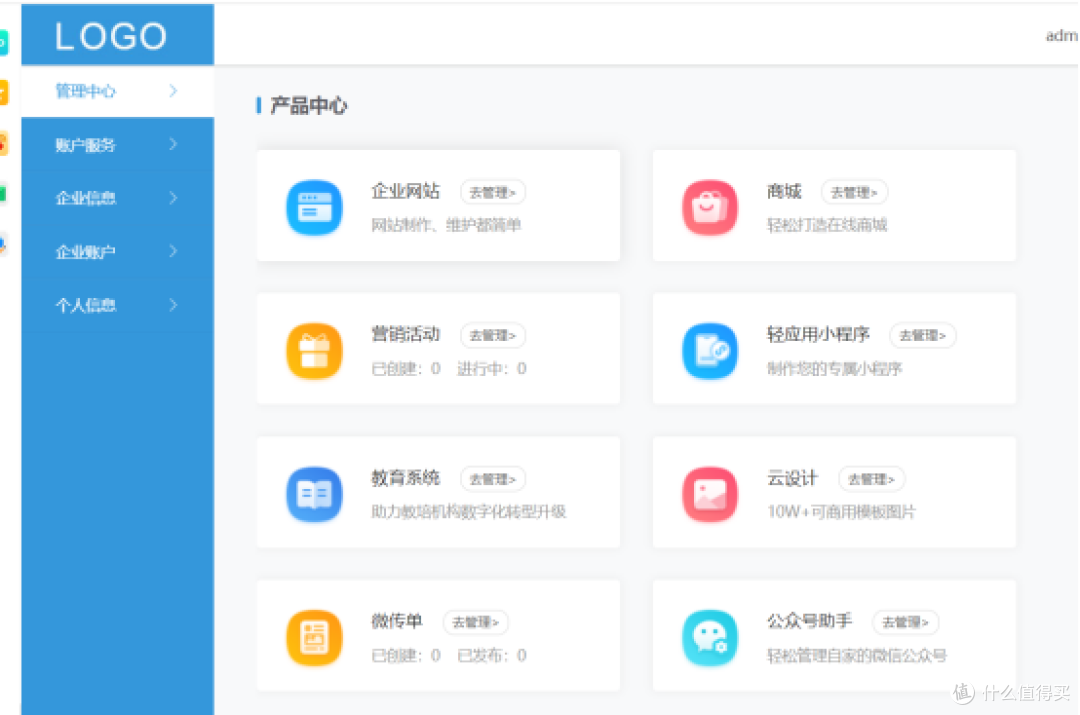Click the 营销活动 orange gift icon
Viewport: 1080px width, 715px height.
314,351
